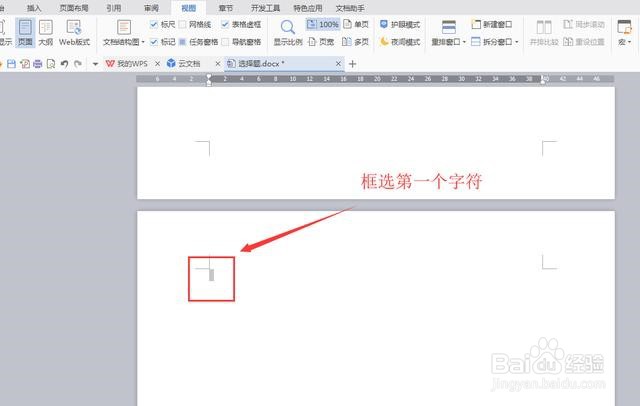Expand the 宏 macro dropdown arrow
The image size is (640, 406).
pyautogui.click(x=629, y=42)
